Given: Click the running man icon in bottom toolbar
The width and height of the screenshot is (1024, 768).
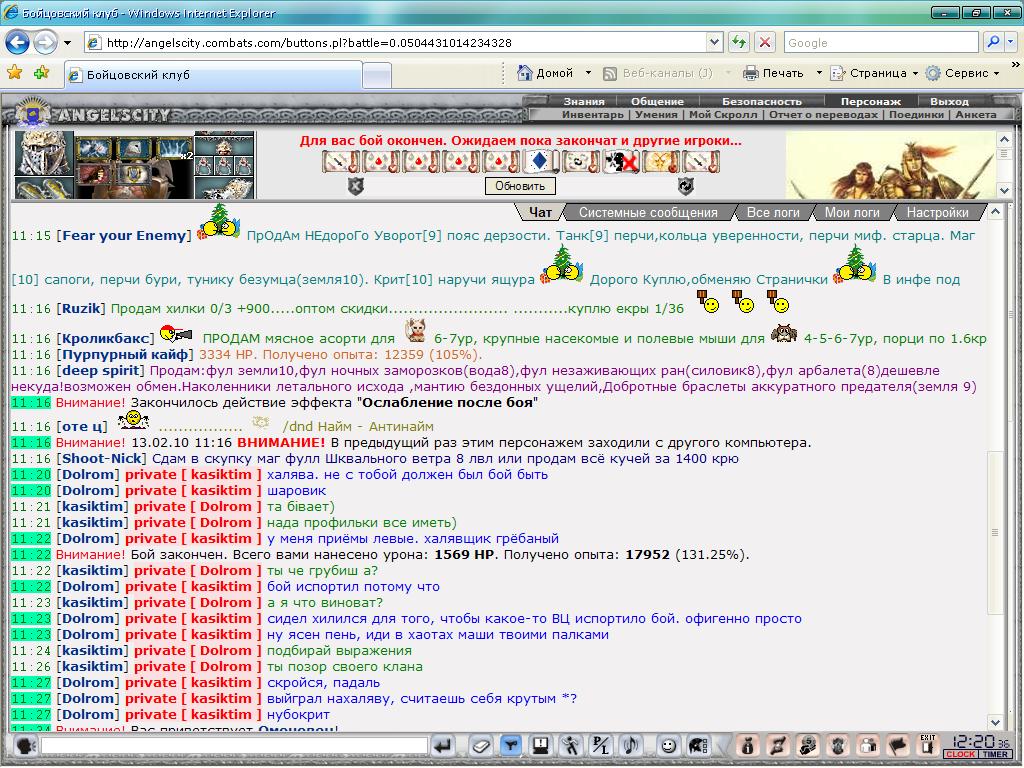Looking at the screenshot, I should [x=570, y=745].
